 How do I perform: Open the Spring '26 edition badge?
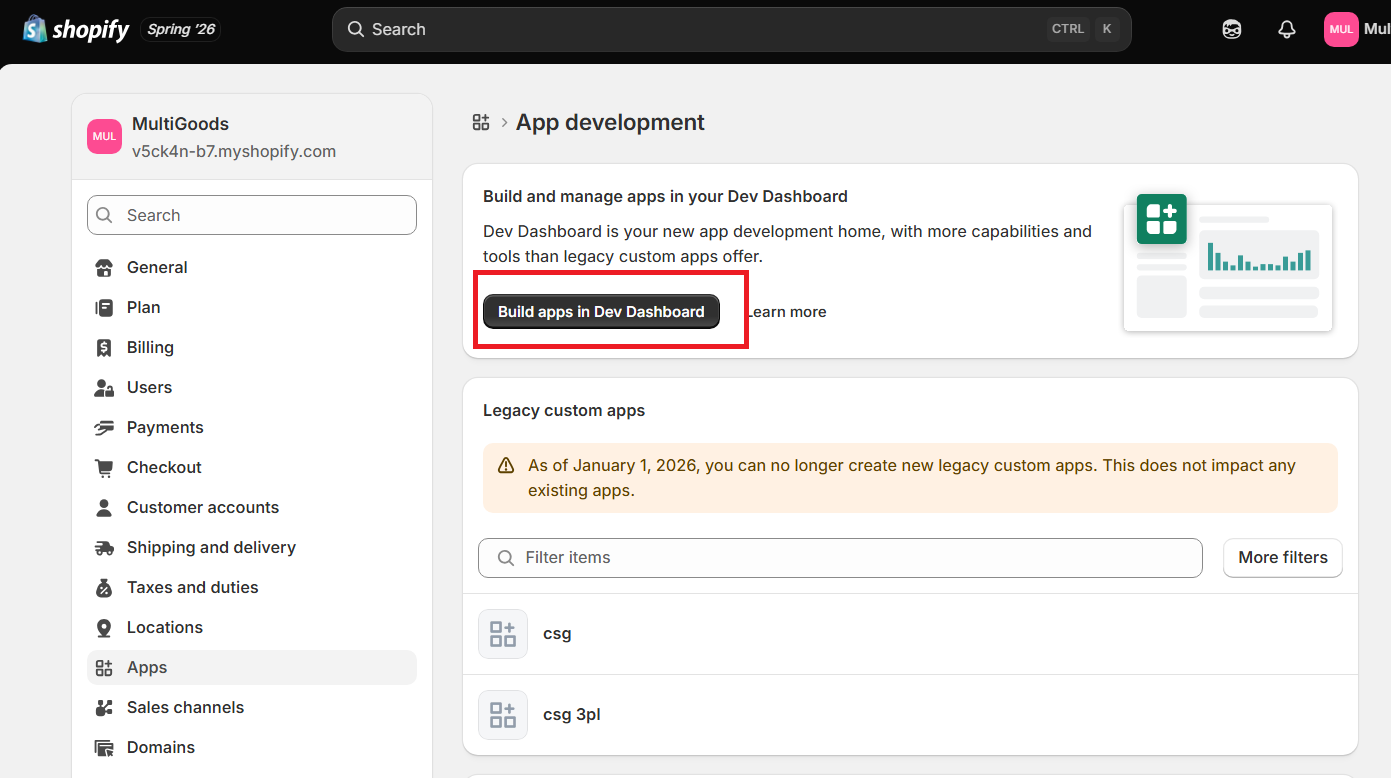click(x=181, y=29)
